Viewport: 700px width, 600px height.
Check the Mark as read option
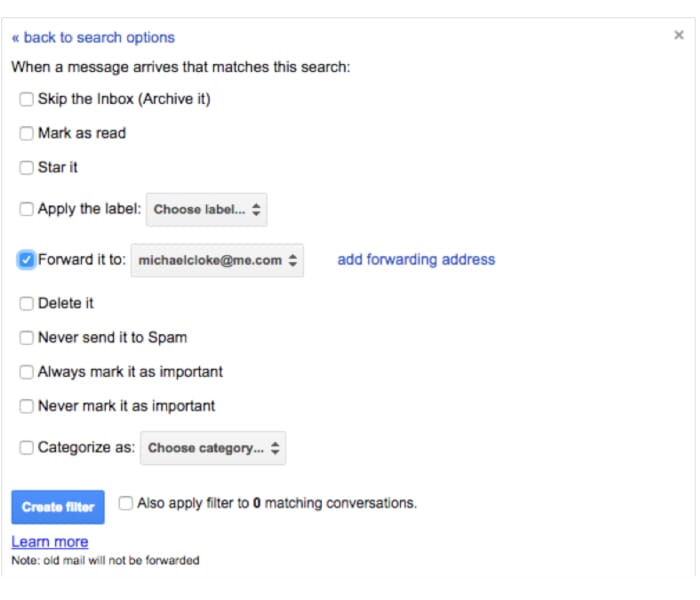[26, 133]
